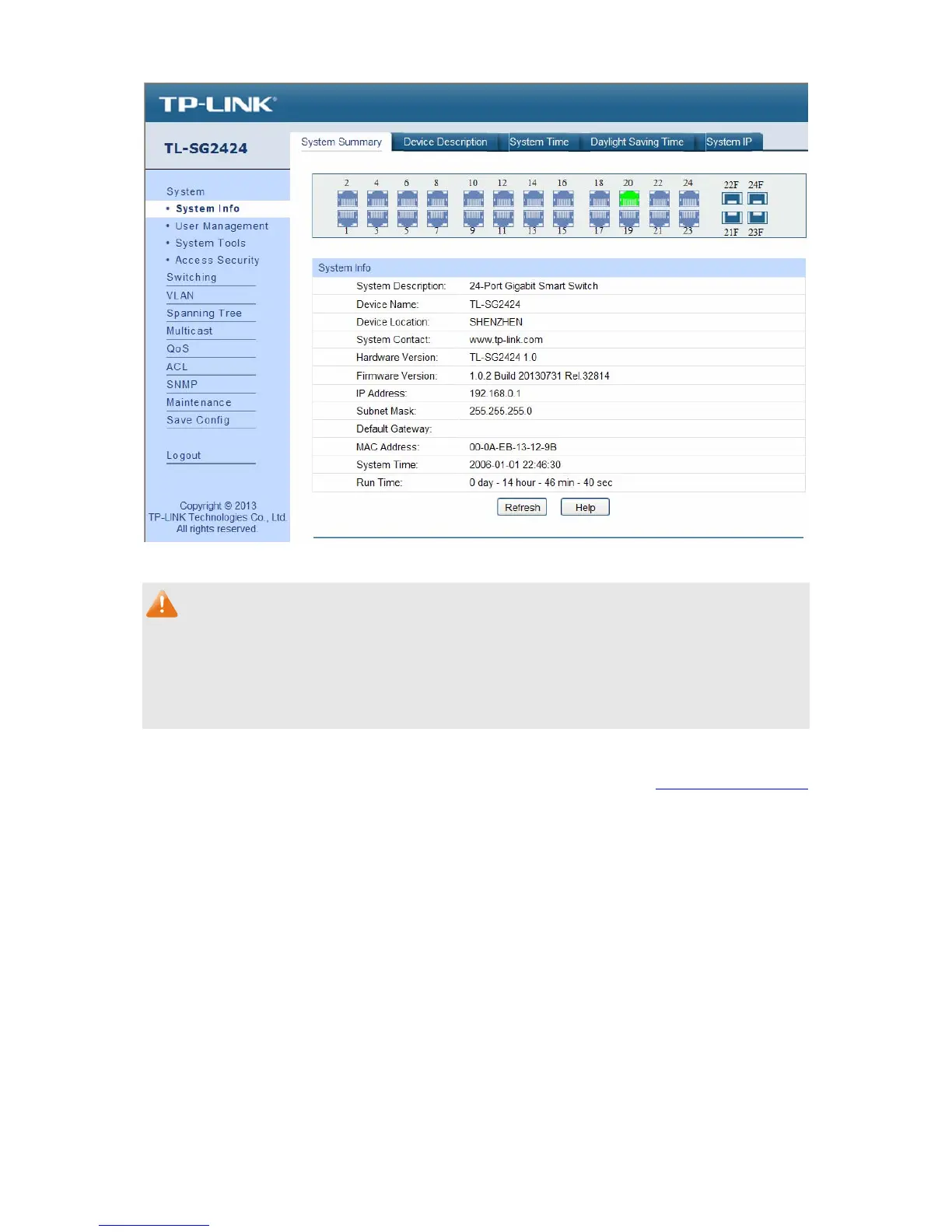Open System Tools in sidebar

pos(210,243)
